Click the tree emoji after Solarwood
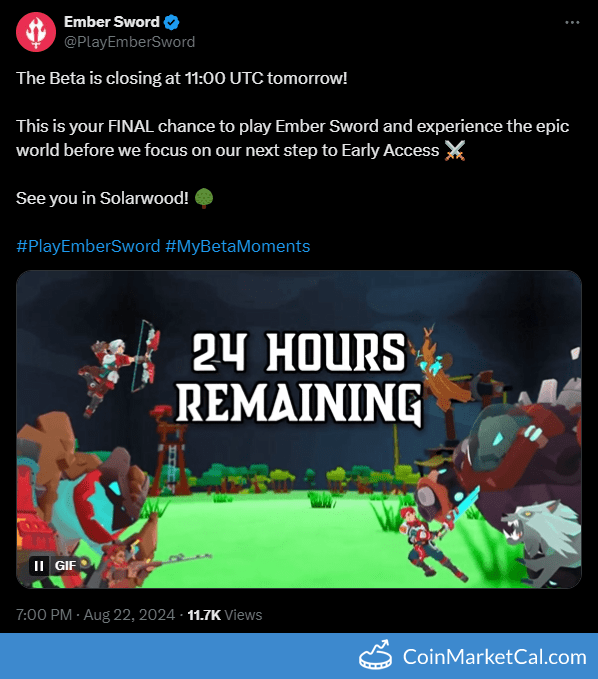This screenshot has height=679, width=598. (x=204, y=198)
